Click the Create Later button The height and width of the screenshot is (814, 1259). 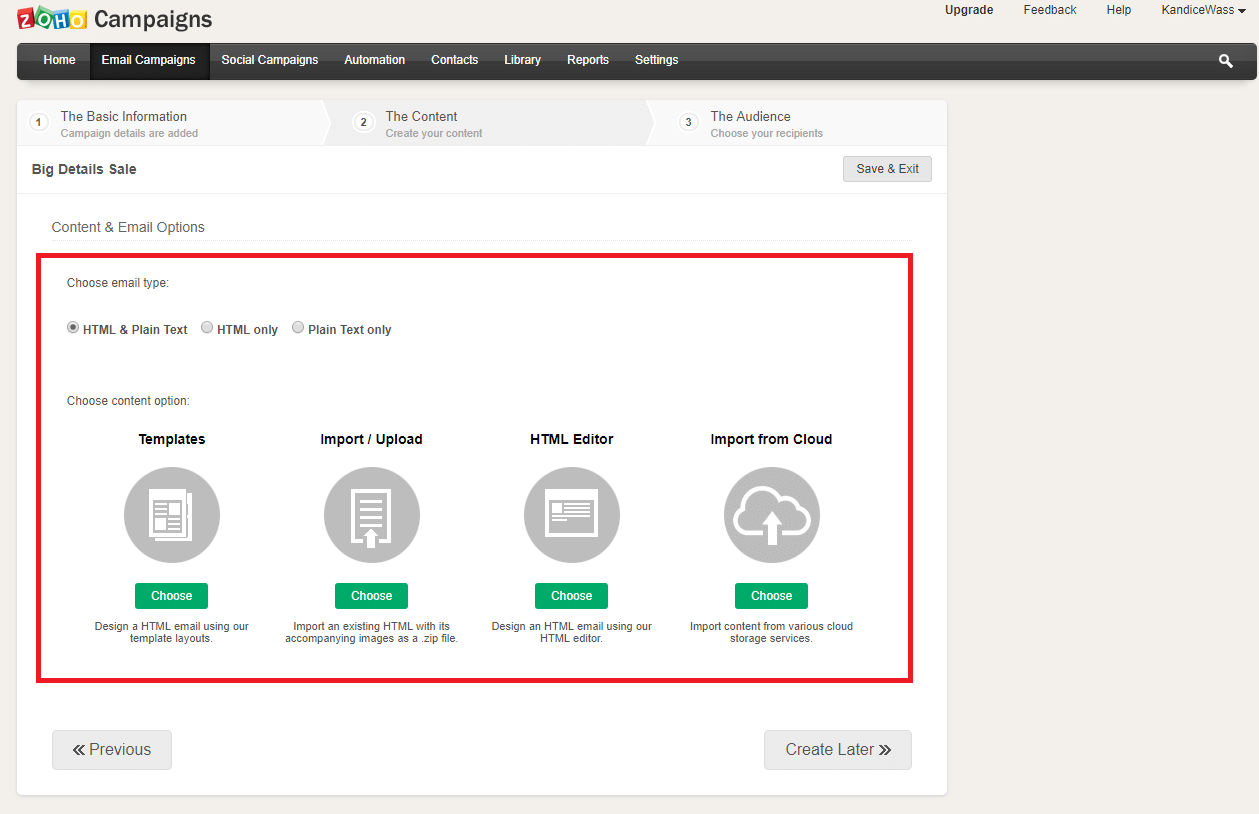pyautogui.click(x=838, y=750)
